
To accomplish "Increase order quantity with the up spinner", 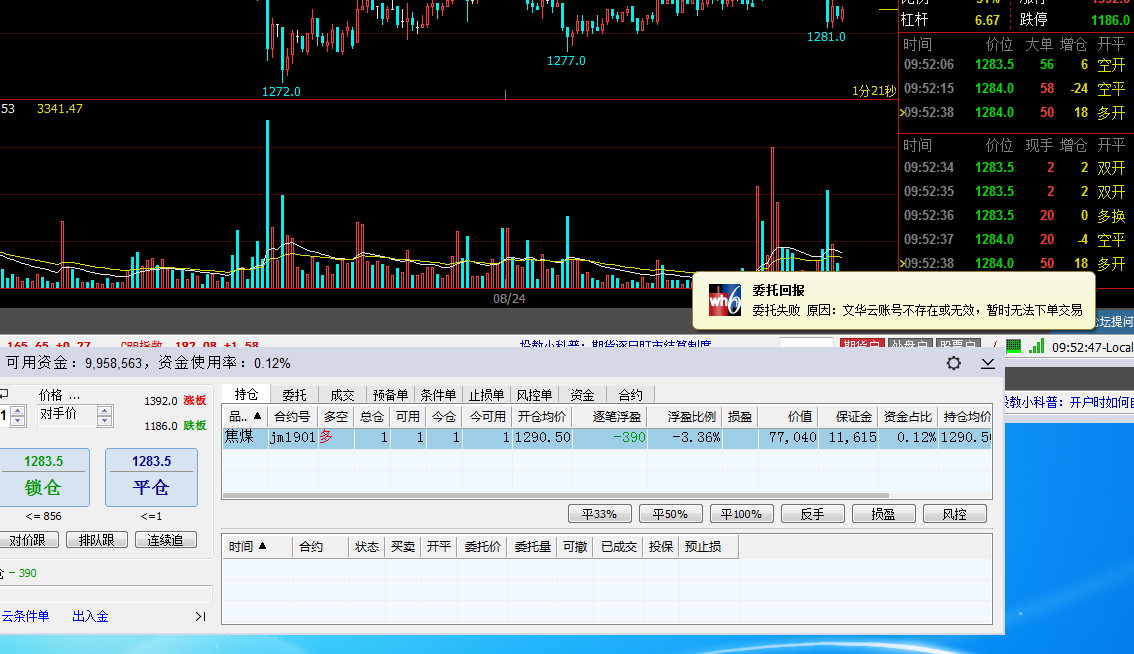I will pos(17,411).
